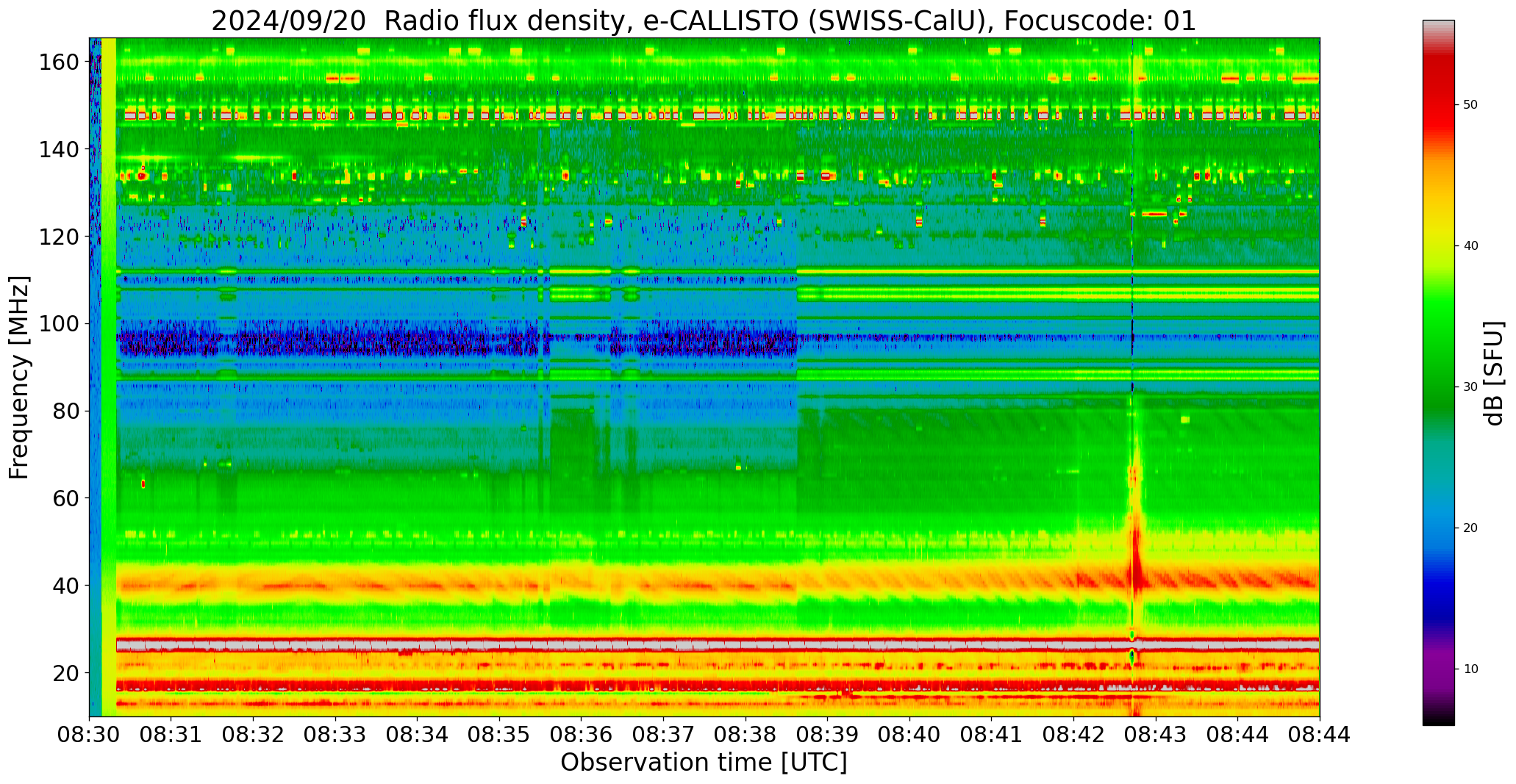Click the '08:36' time axis label
The image size is (1516, 784).
[x=582, y=735]
